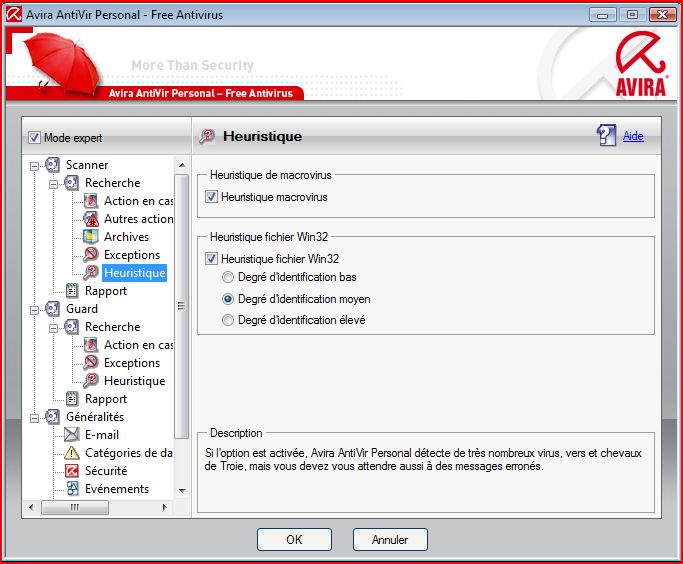The height and width of the screenshot is (564, 683).
Task: Click the Archives icon in tree
Action: coord(91,236)
